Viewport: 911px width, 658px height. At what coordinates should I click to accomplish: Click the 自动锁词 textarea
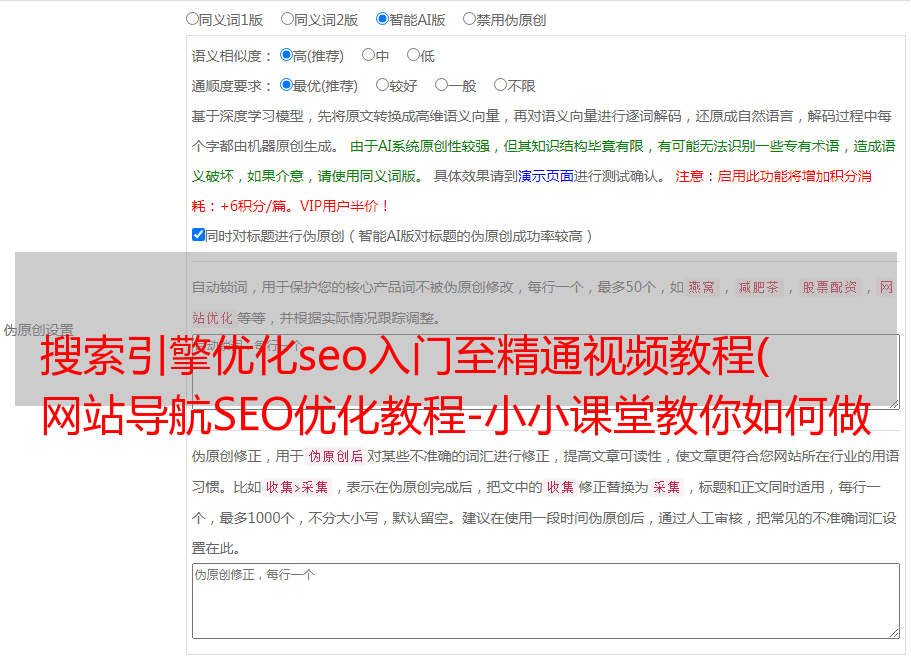pyautogui.click(x=546, y=371)
